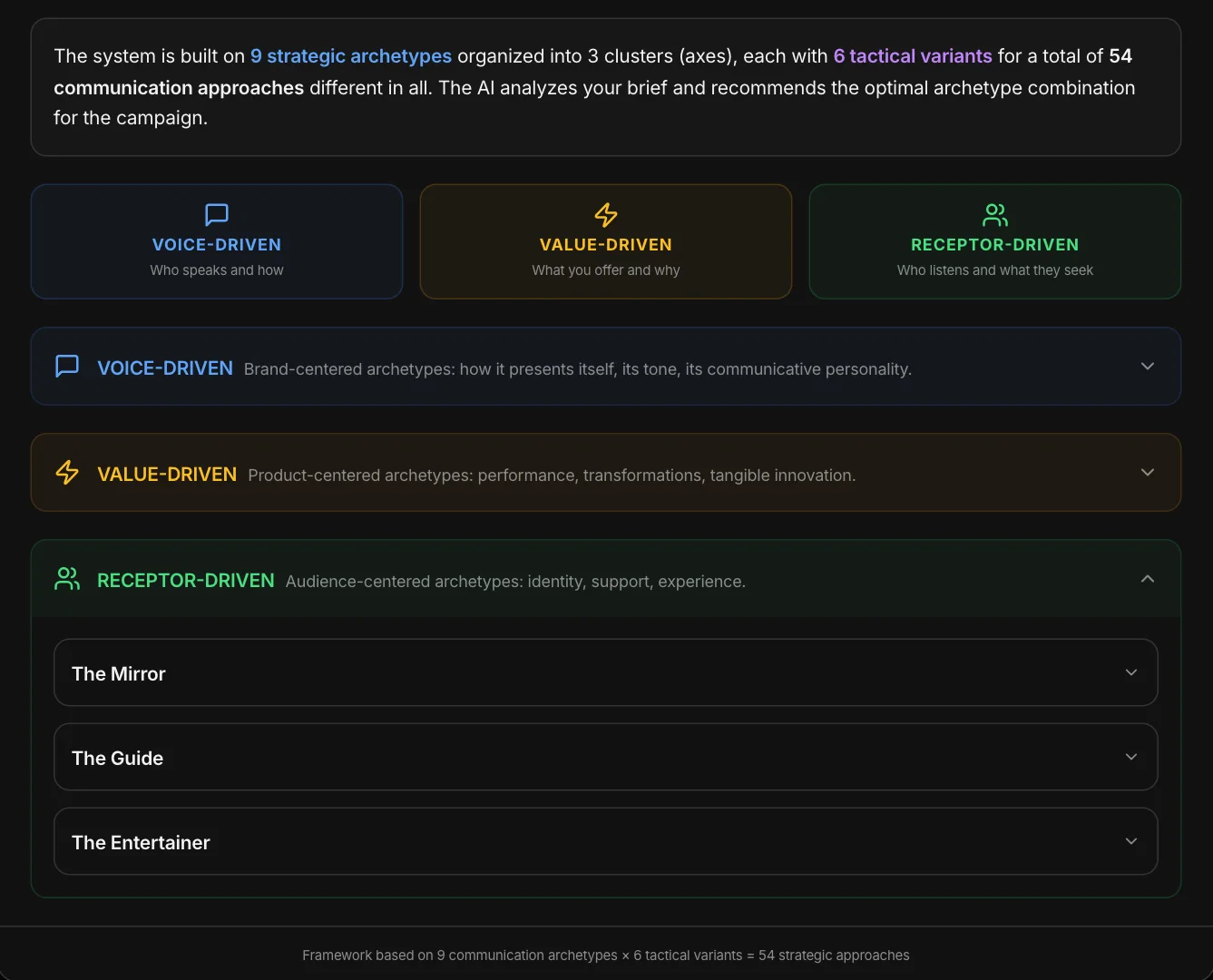Click speech bubble icon in Voice-Driven accordion row
Viewport: 1213px width, 980px height.
click(x=67, y=366)
